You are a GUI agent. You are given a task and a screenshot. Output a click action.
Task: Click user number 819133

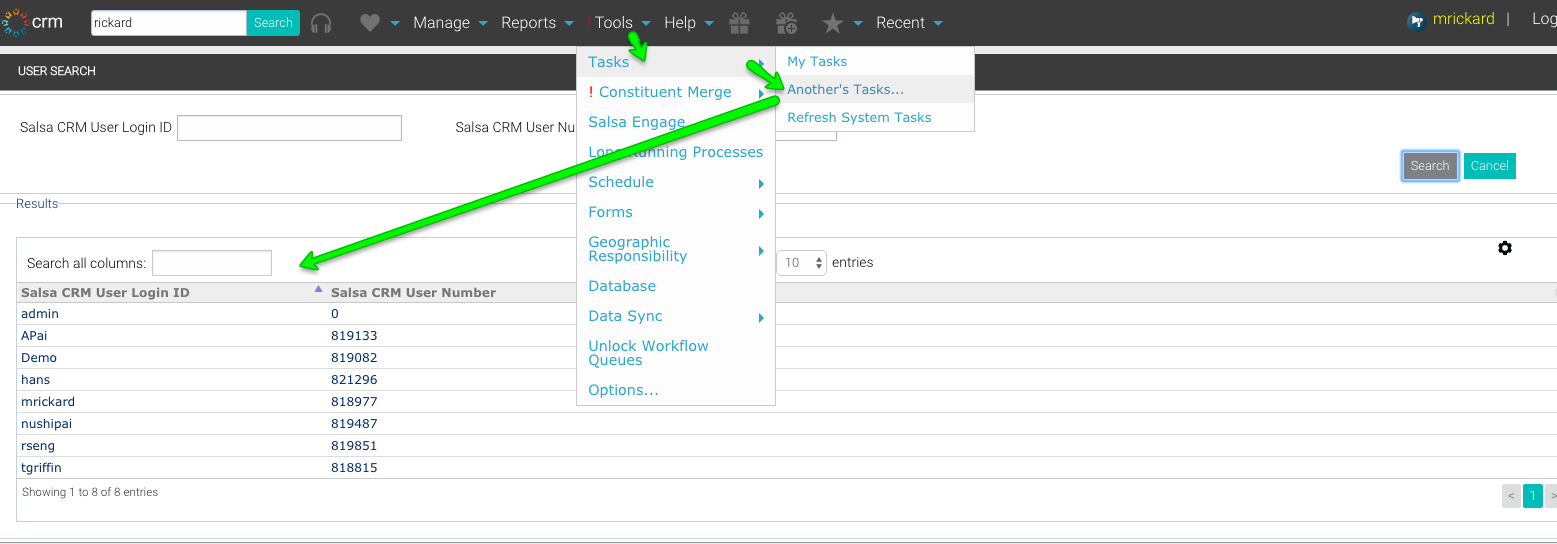(354, 336)
